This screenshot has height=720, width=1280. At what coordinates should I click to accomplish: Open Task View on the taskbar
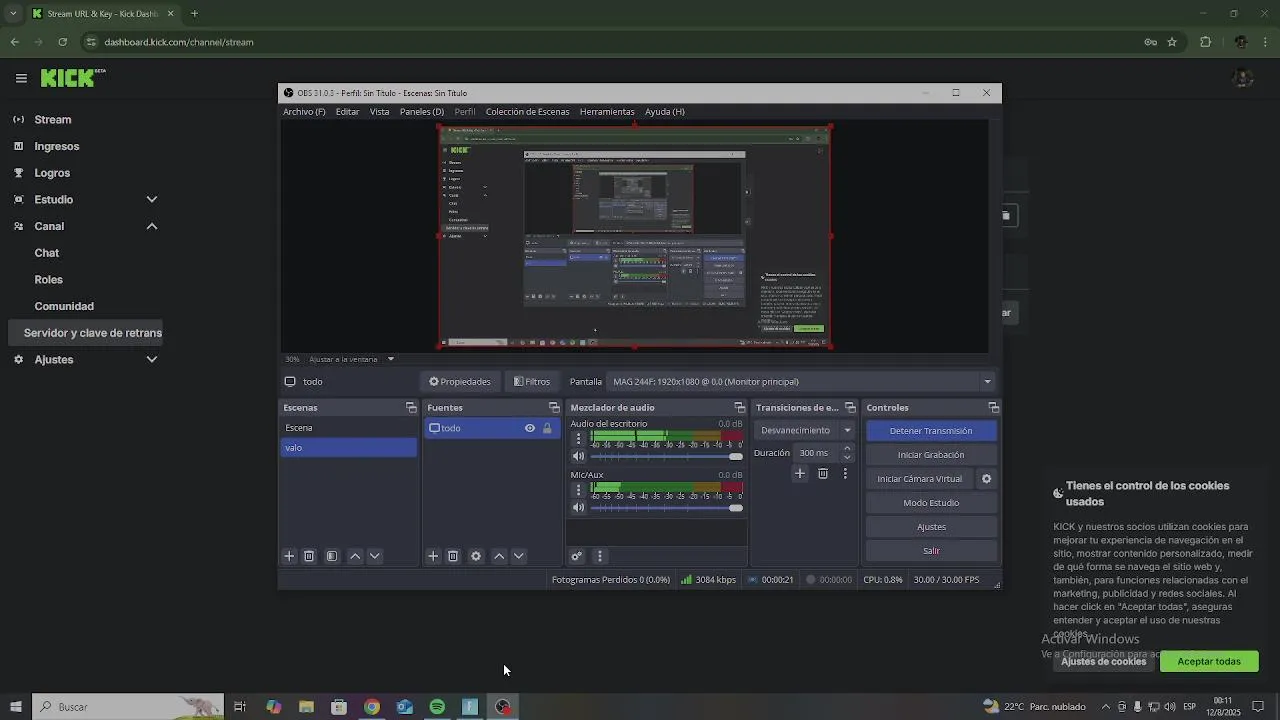coord(240,707)
